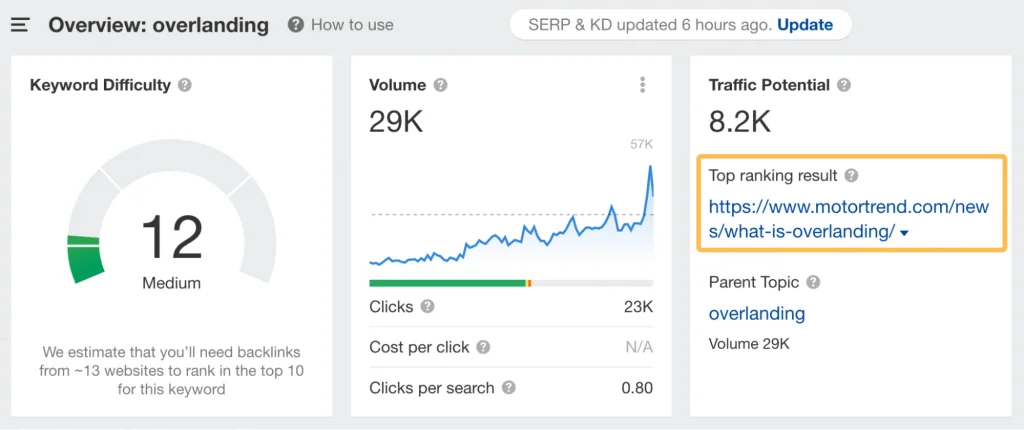Viewport: 1024px width, 430px height.
Task: Click the help icon beside Traffic Potential
Action: tap(844, 86)
